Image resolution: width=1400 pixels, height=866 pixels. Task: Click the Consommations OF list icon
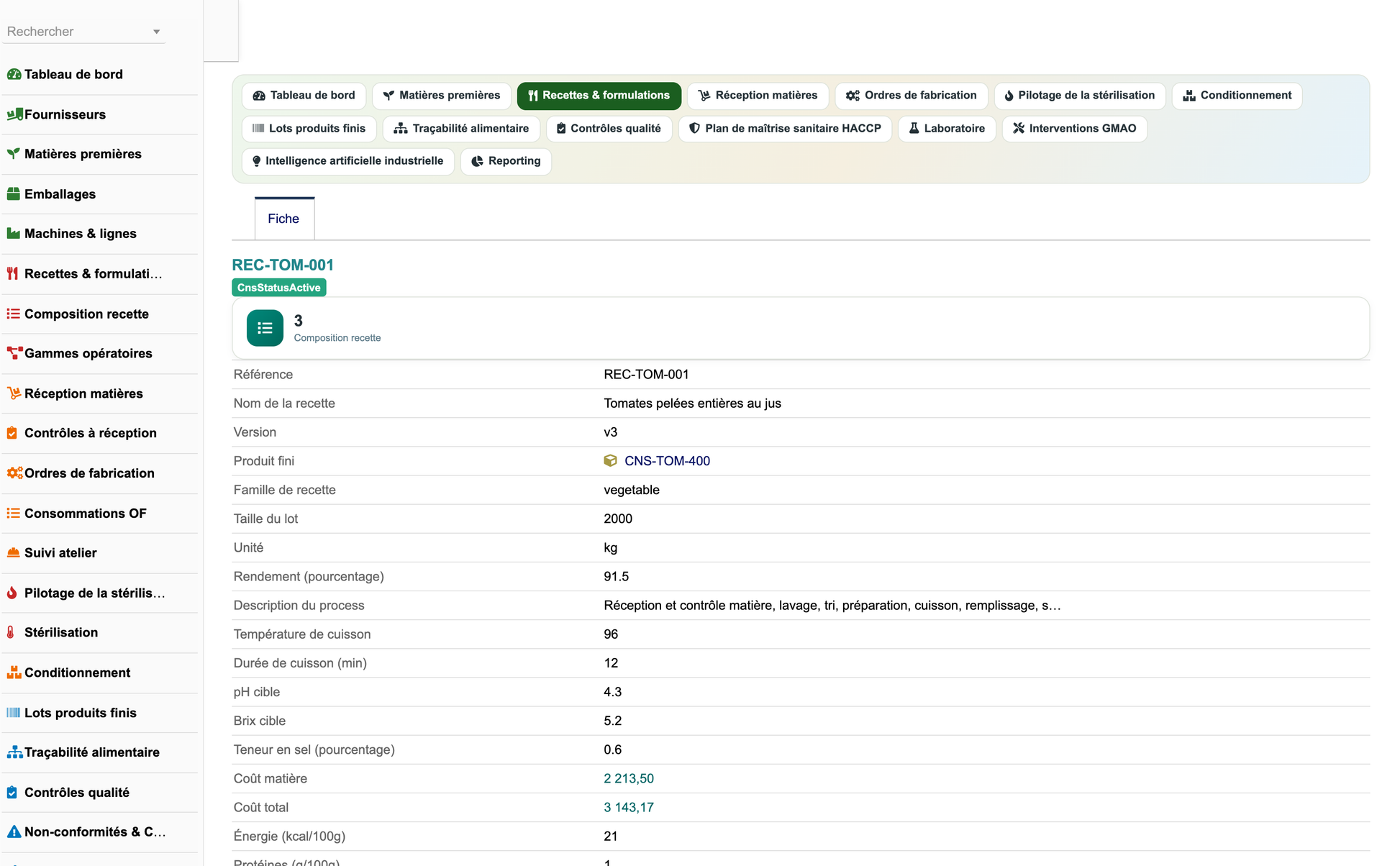[13, 513]
